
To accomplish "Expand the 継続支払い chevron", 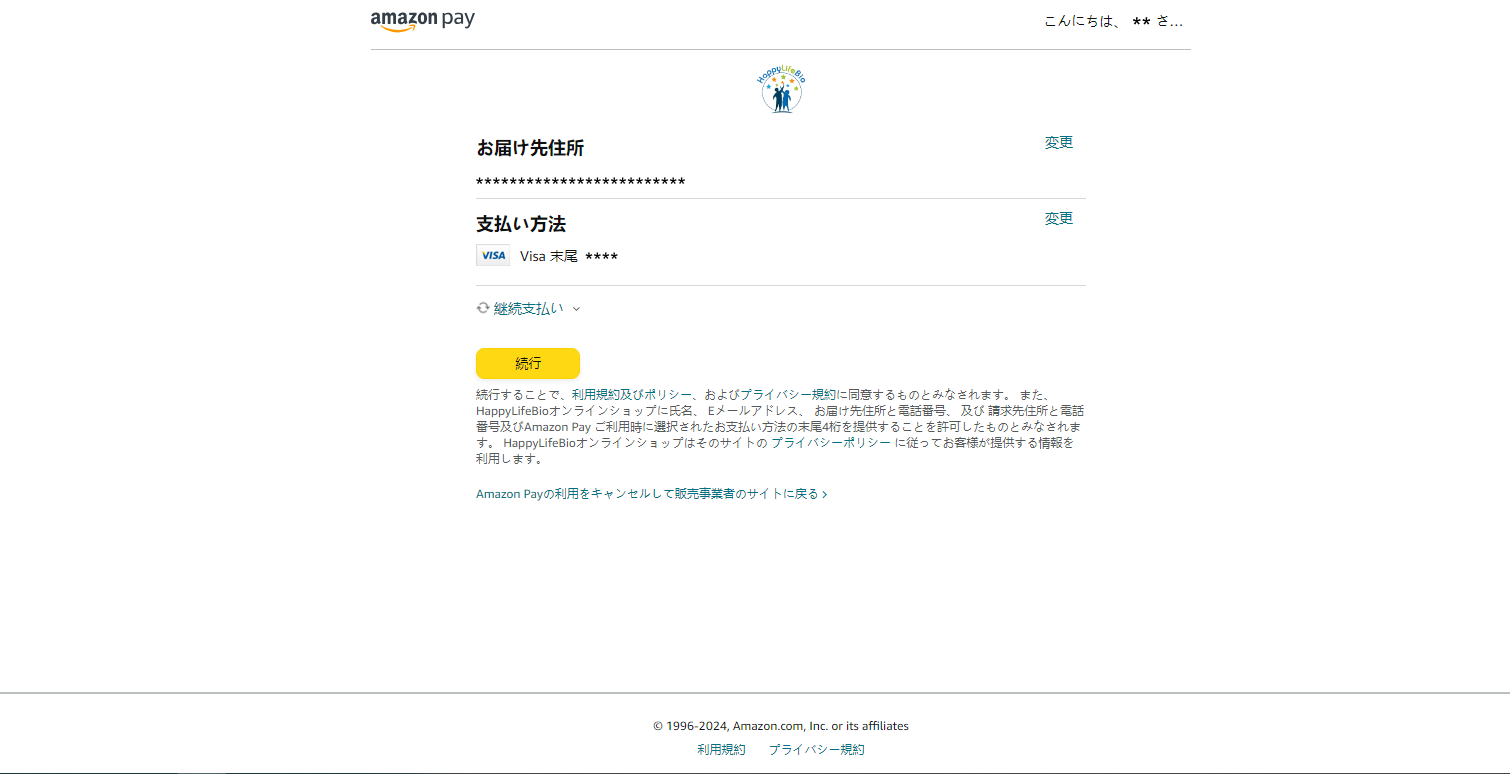I will click(576, 309).
